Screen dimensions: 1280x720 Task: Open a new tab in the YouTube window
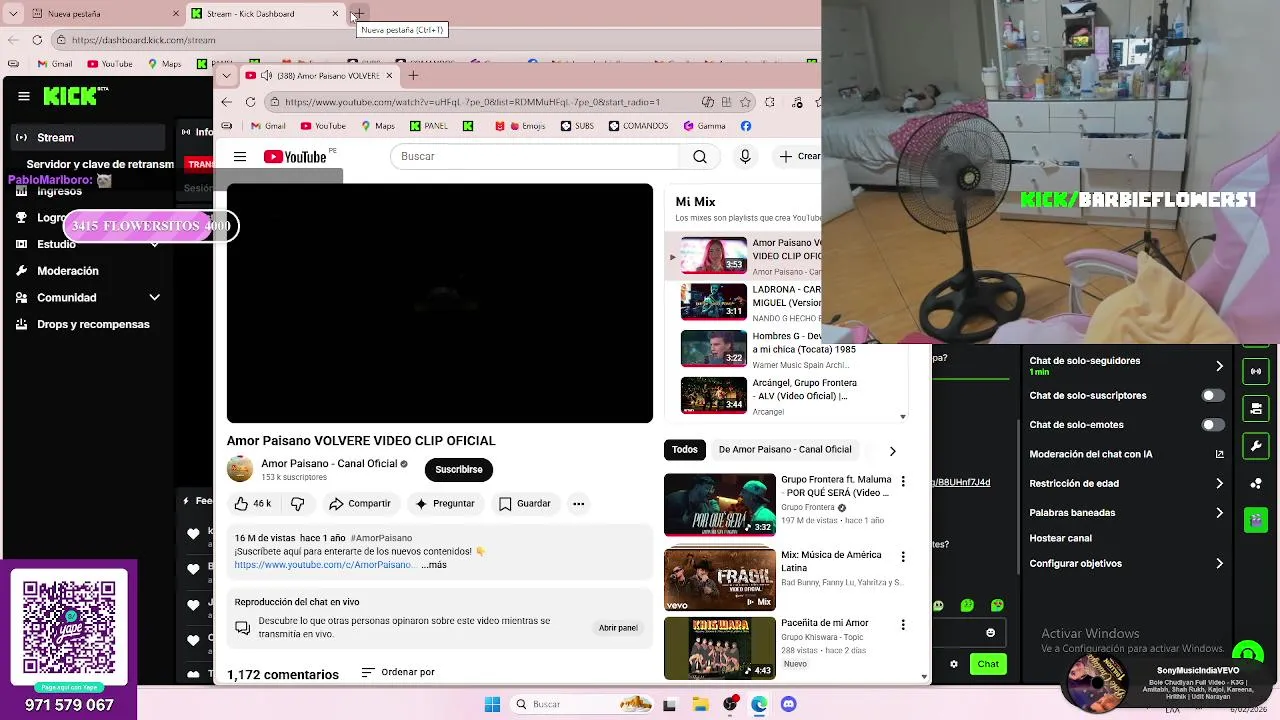tap(413, 75)
